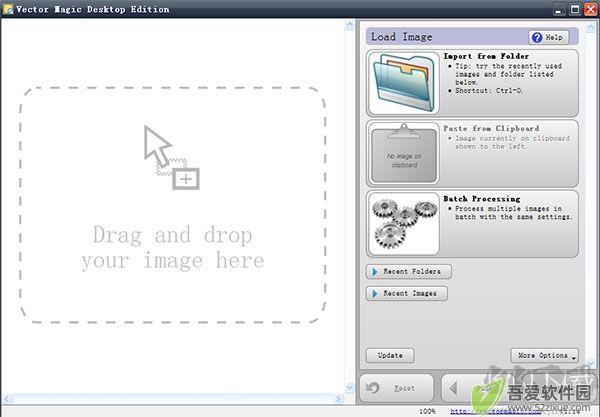Viewport: 600px width, 417px height.
Task: Open the Help button
Action: pos(549,37)
